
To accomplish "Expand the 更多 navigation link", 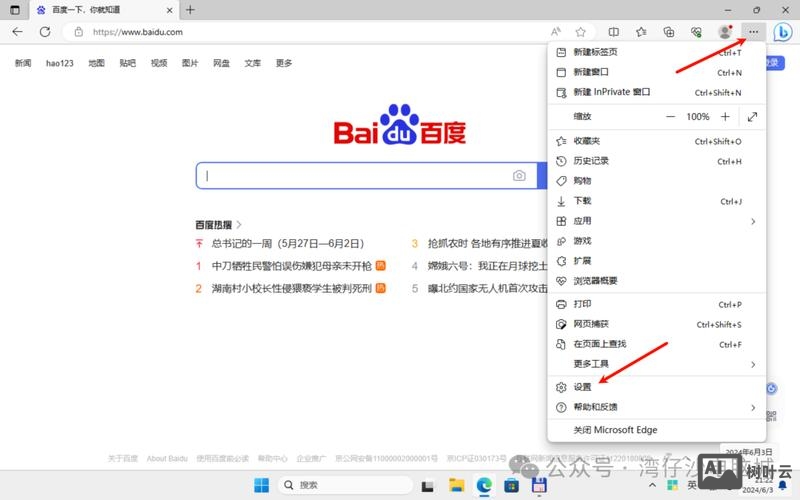I will click(x=284, y=63).
